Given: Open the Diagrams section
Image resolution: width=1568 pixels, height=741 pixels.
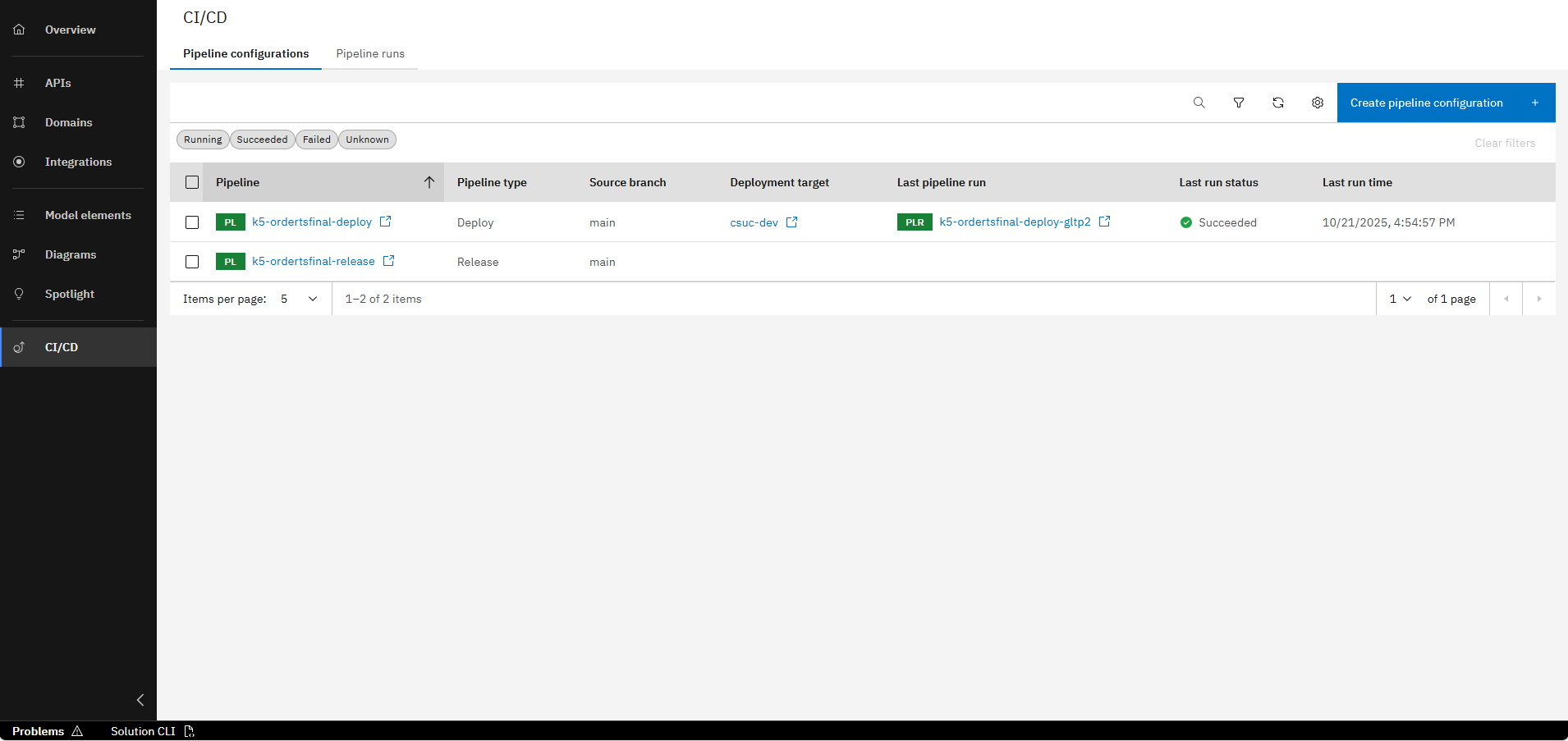Looking at the screenshot, I should [x=71, y=254].
